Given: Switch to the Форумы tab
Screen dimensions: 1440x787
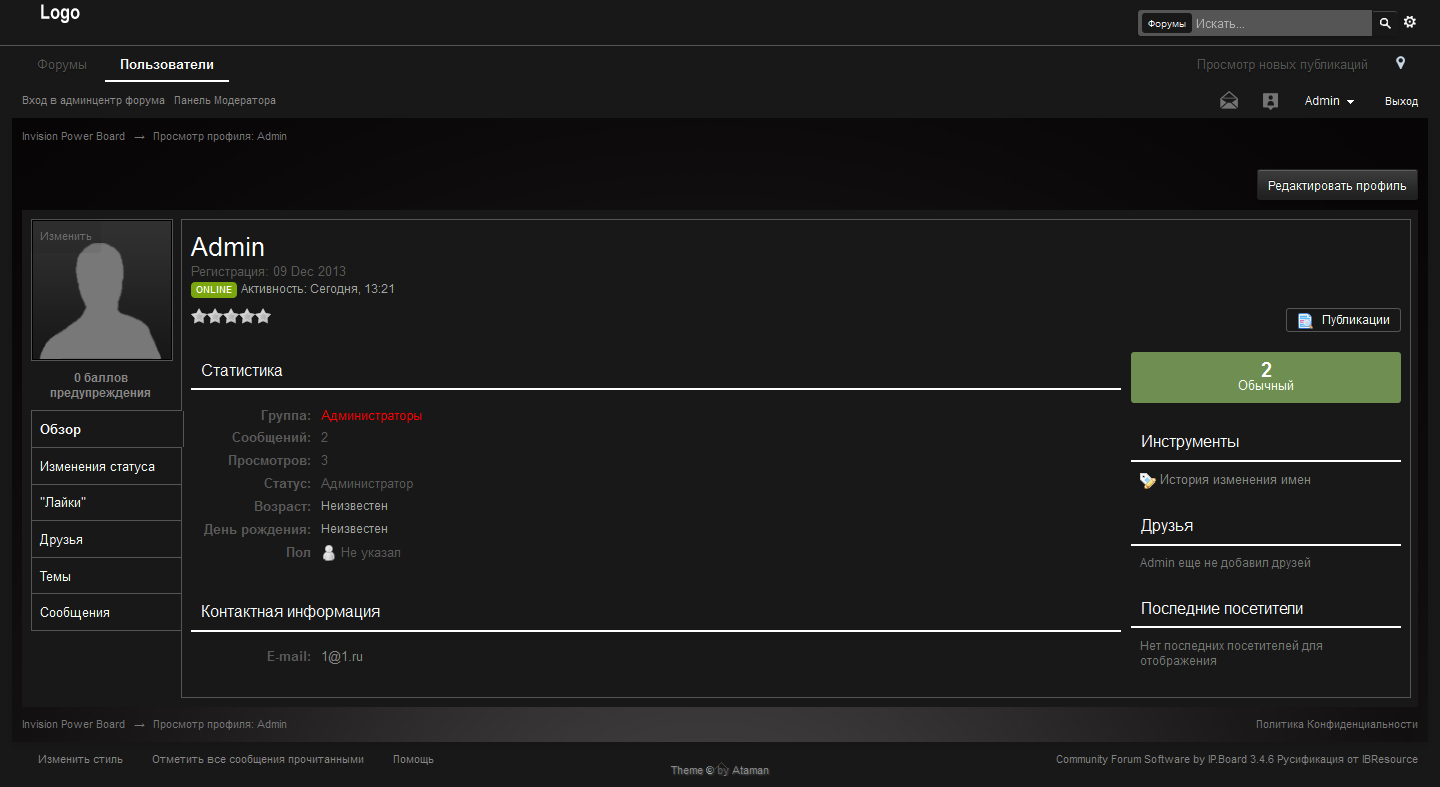Looking at the screenshot, I should (62, 65).
